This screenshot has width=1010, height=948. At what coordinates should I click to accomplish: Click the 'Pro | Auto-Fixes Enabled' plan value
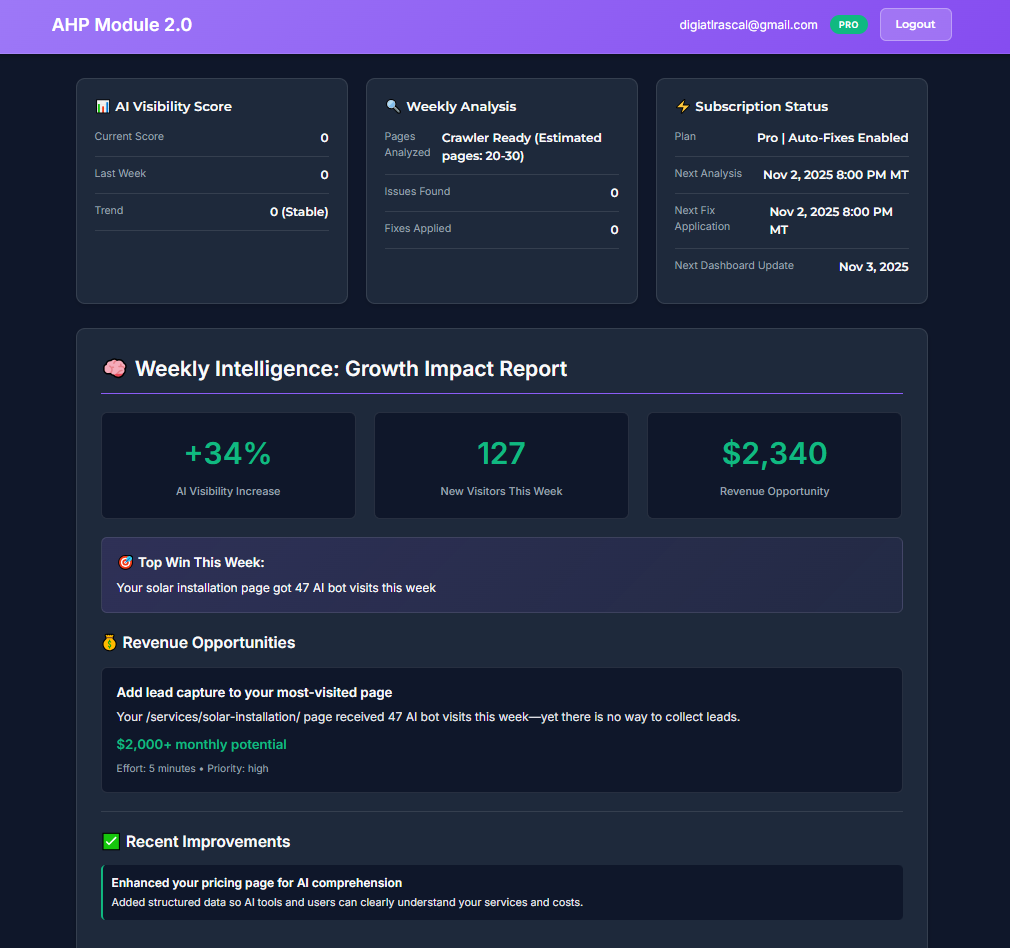[x=833, y=138]
